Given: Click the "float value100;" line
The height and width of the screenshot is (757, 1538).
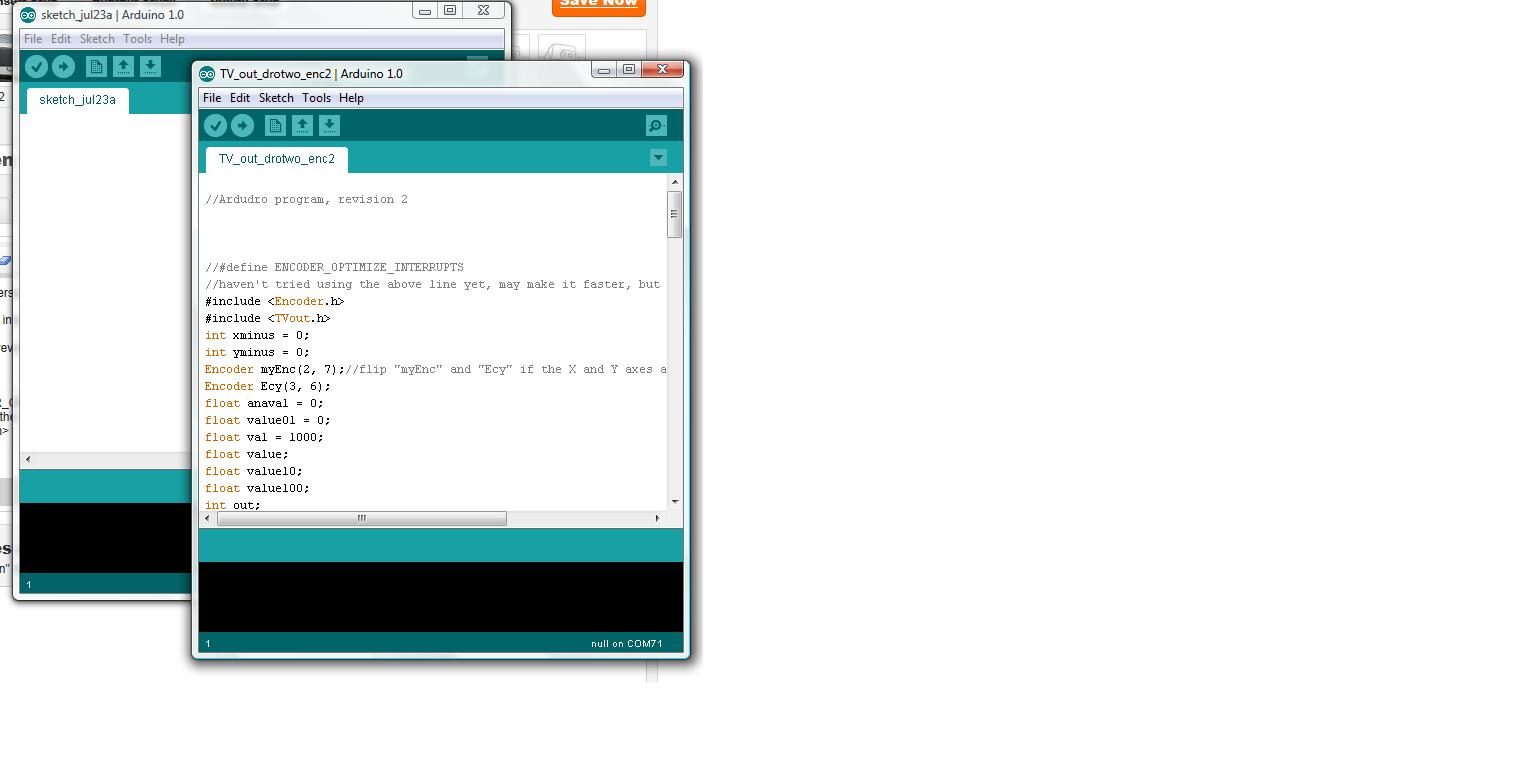Looking at the screenshot, I should tap(257, 488).
